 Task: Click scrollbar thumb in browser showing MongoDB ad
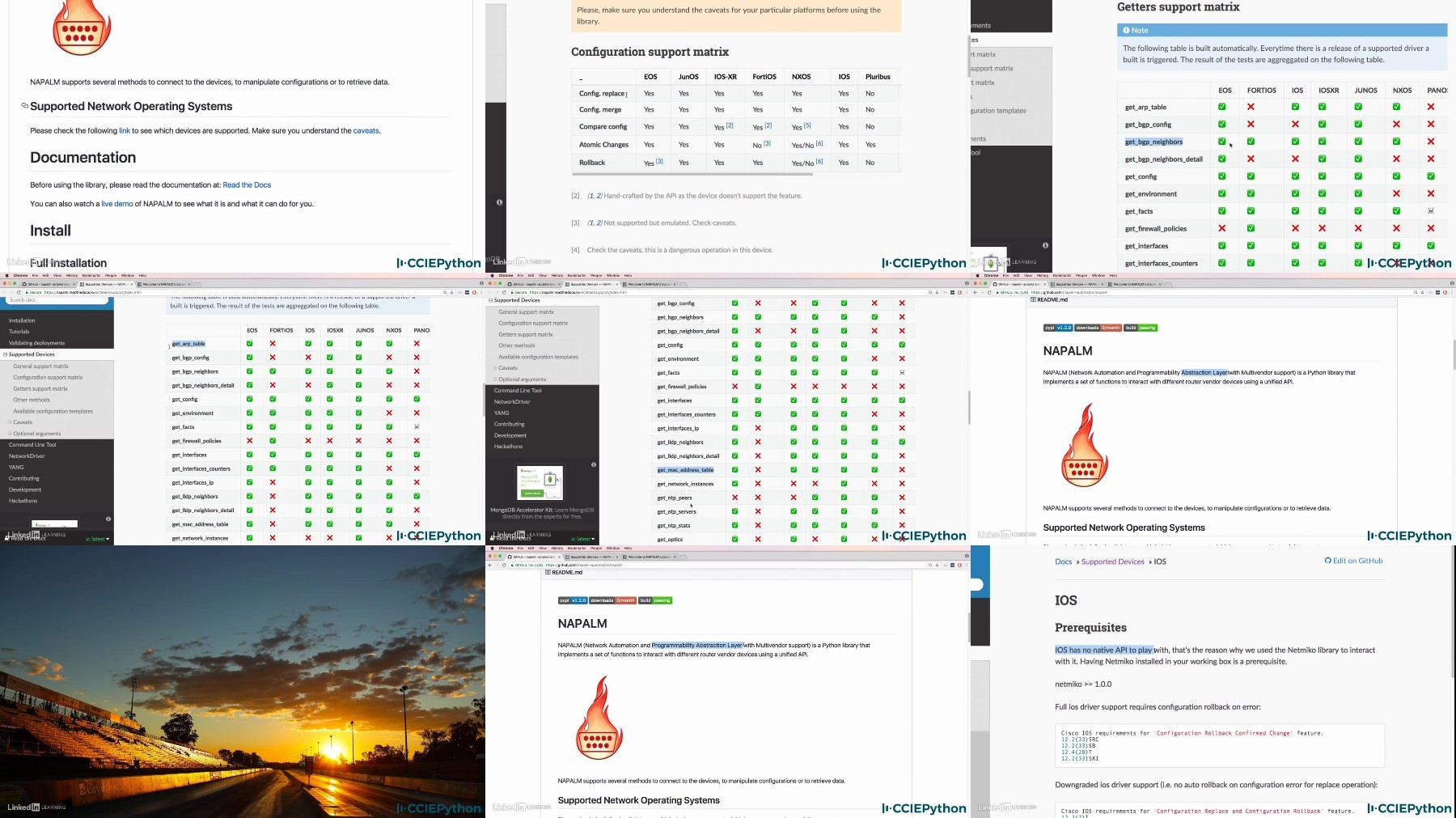click(969, 407)
